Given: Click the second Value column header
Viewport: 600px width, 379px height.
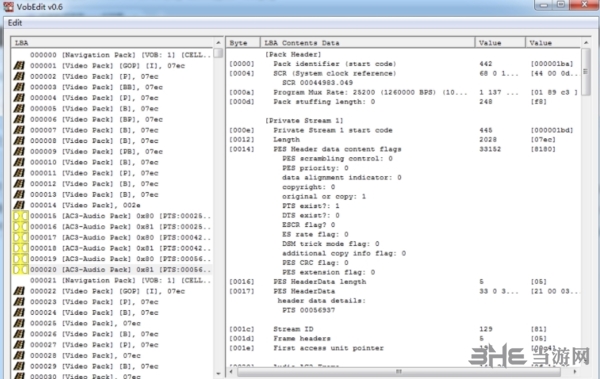Looking at the screenshot, I should pos(553,42).
